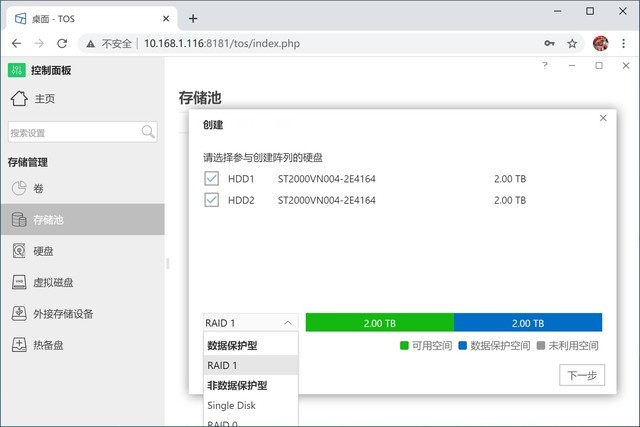
Task: Click the 存储管理 section label
Action: [x=28, y=162]
